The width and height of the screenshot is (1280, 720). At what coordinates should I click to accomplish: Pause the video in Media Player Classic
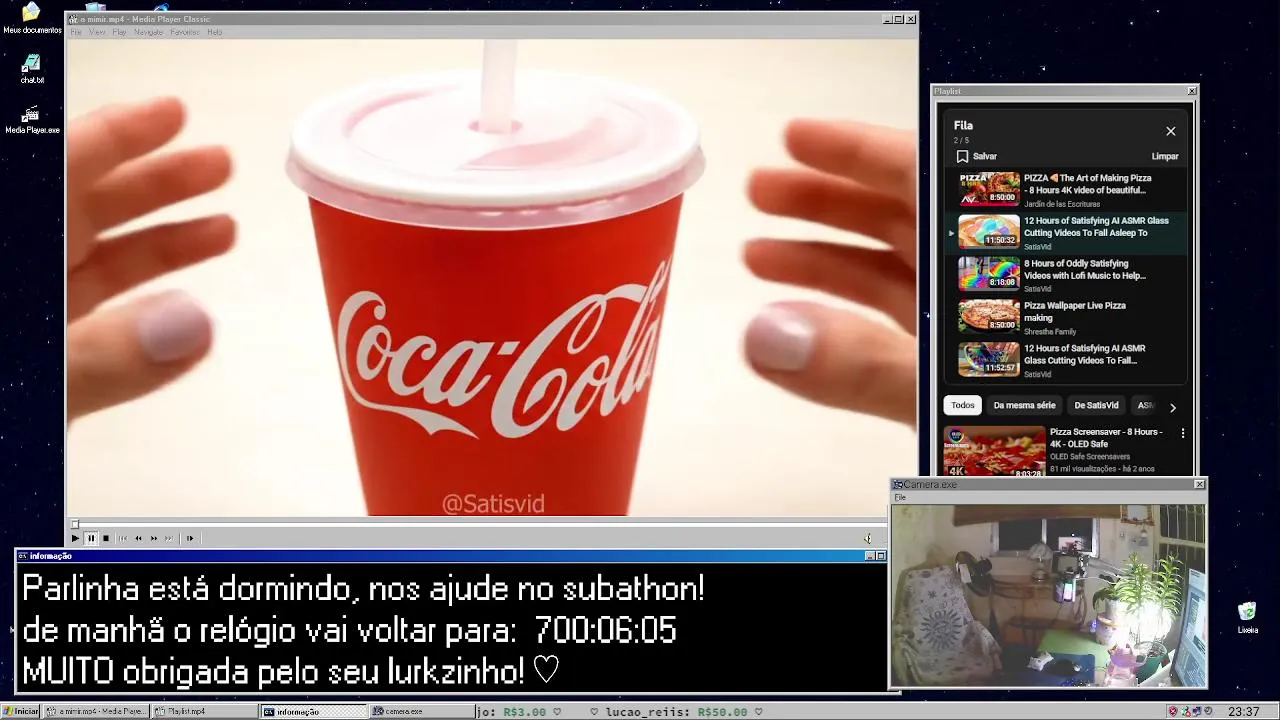pyautogui.click(x=90, y=538)
